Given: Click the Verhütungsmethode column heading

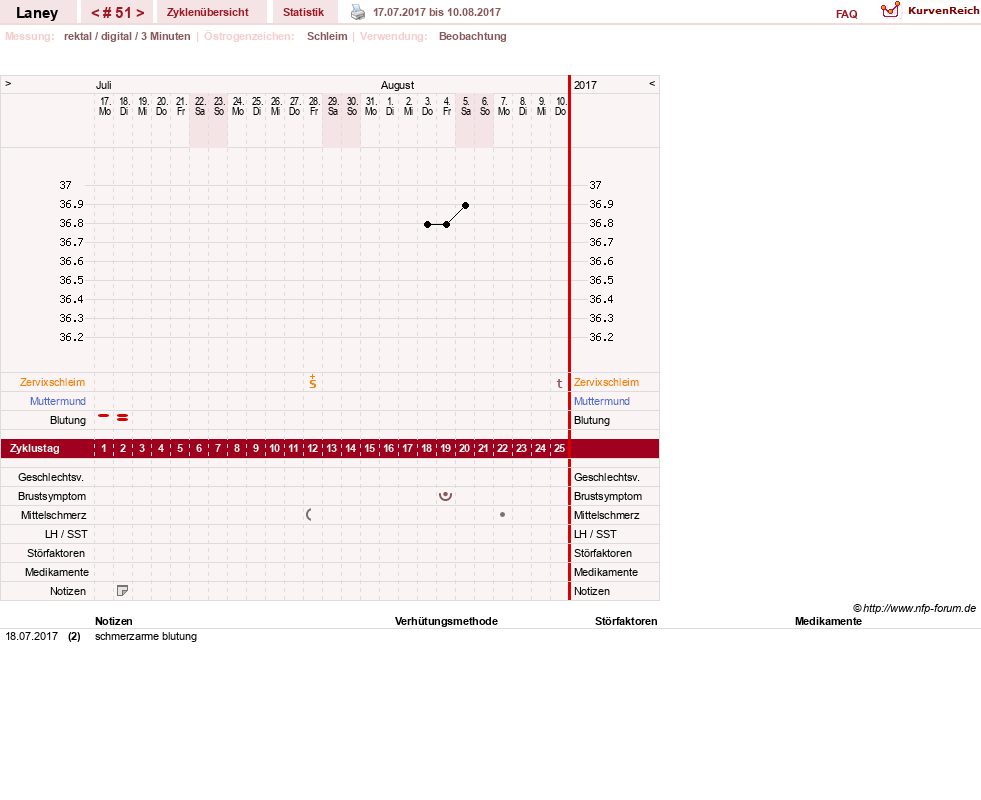Looking at the screenshot, I should (x=446, y=621).
